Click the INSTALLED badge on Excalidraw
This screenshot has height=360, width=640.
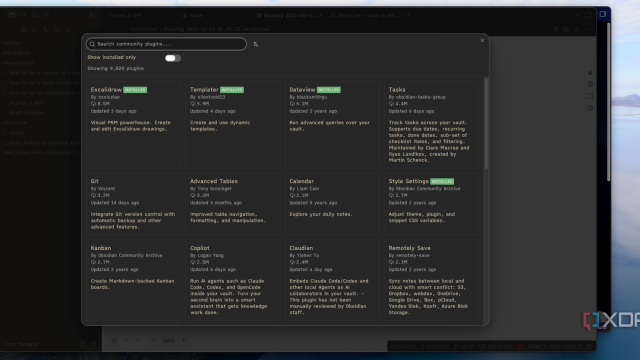click(135, 90)
